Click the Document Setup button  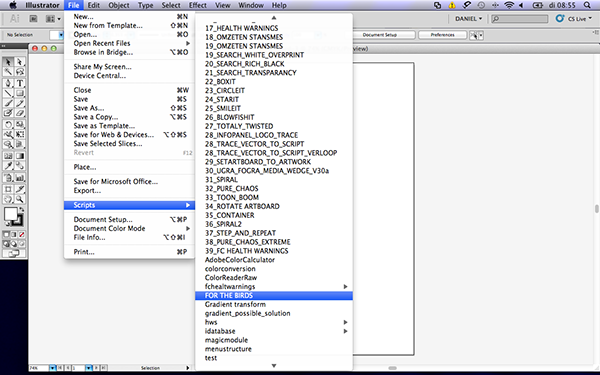[383, 35]
